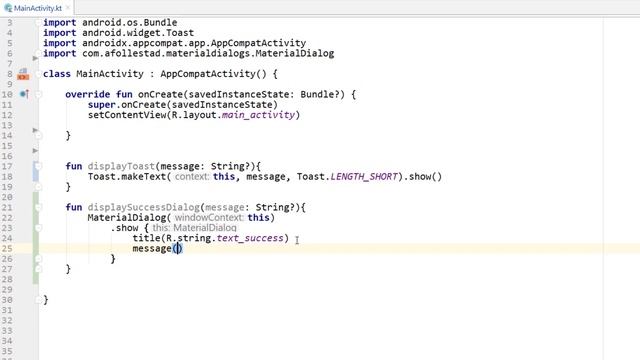Click the 'text_success' string resource

(x=250, y=238)
